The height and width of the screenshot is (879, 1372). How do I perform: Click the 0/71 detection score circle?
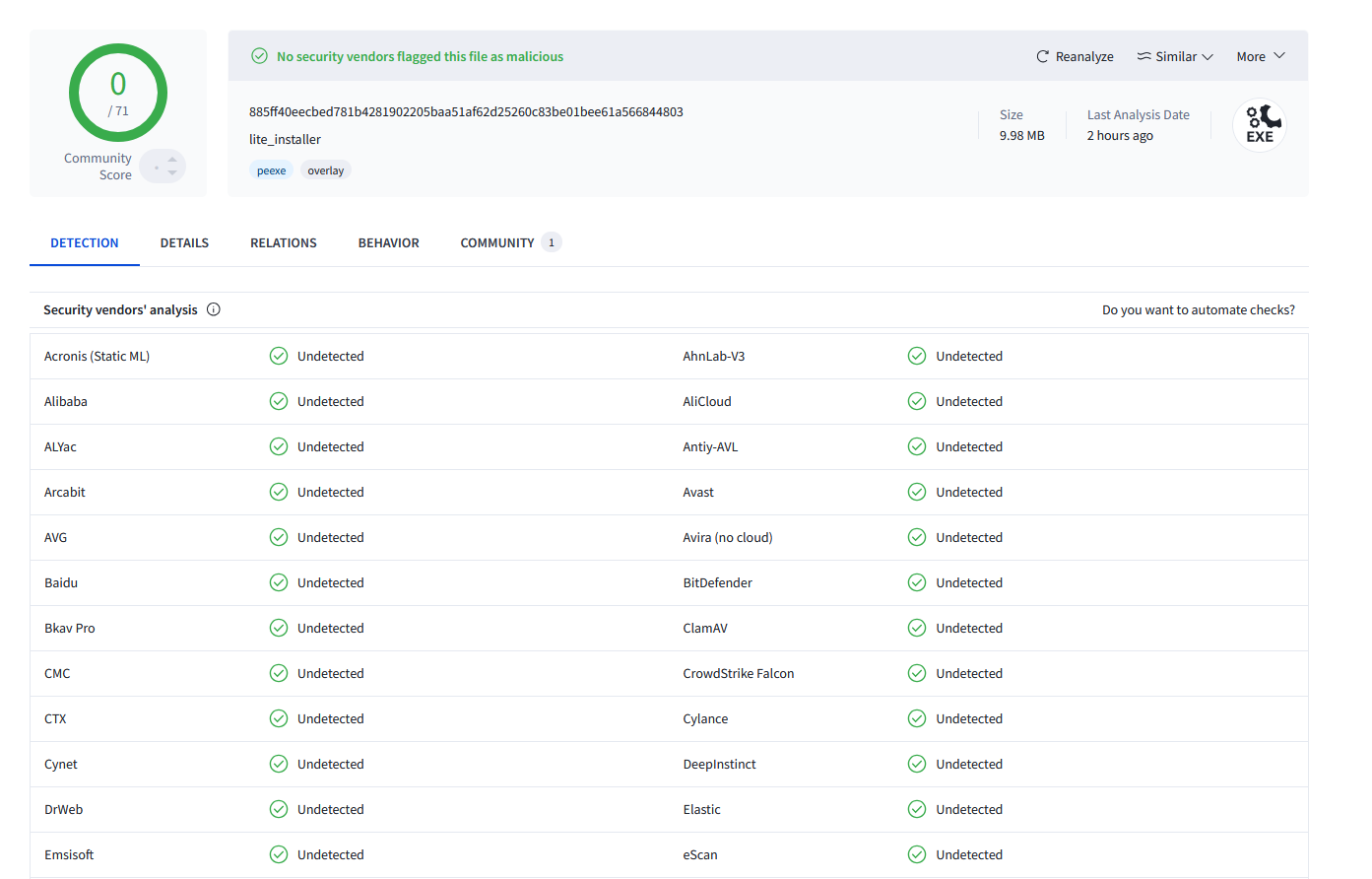[x=118, y=94]
